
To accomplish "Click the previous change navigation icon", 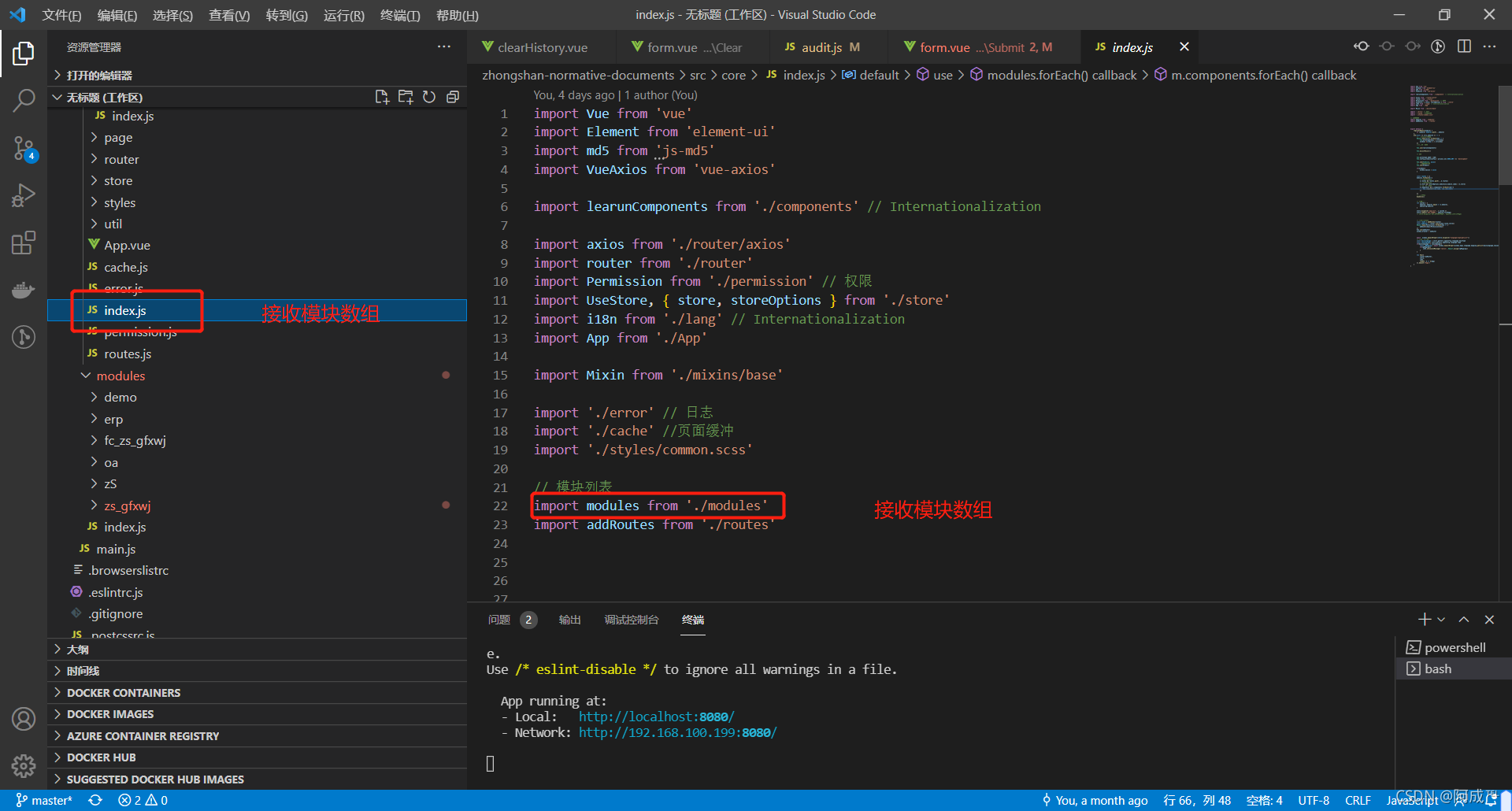I will 1387,46.
